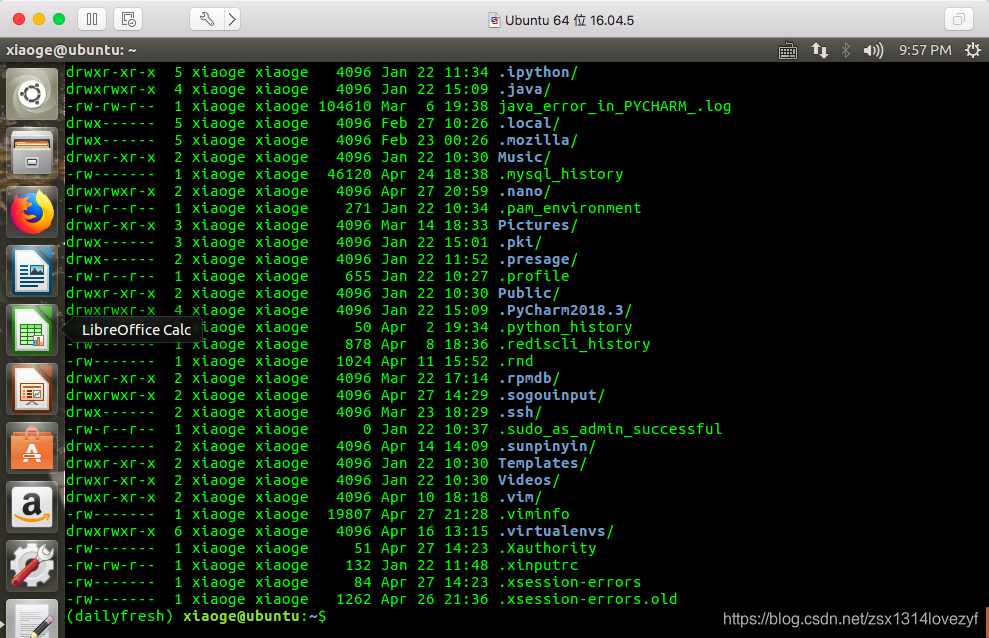Click the xiaoge@ubuntu: ~ panel title
This screenshot has width=989, height=638.
[71, 50]
